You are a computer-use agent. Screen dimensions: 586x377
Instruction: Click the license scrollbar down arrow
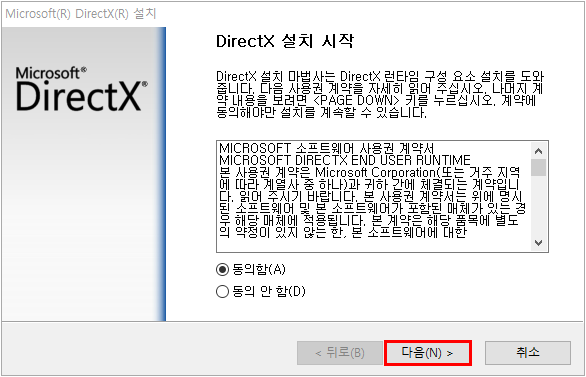pos(538,243)
